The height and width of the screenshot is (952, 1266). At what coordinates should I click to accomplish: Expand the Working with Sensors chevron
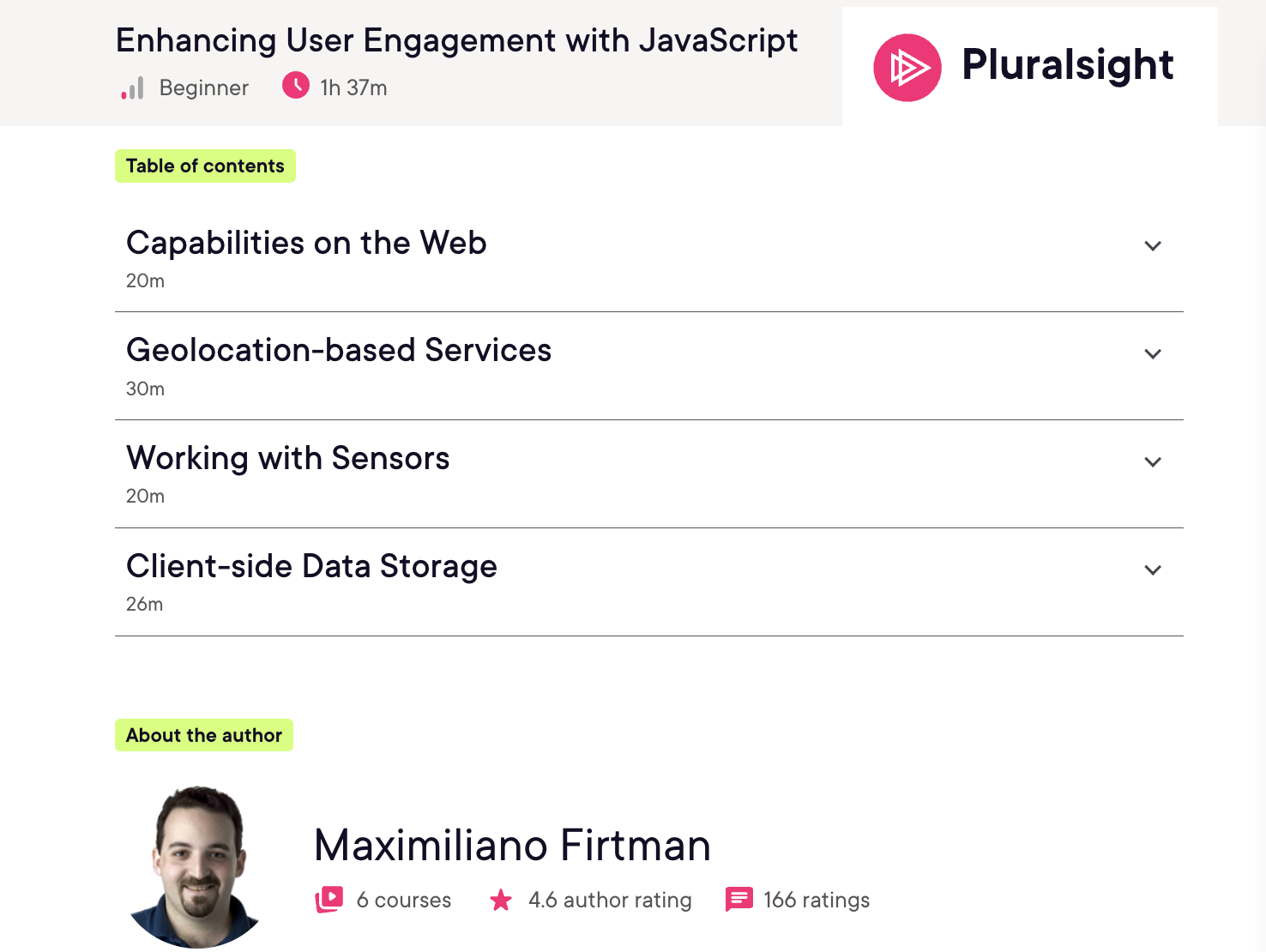pyautogui.click(x=1153, y=462)
